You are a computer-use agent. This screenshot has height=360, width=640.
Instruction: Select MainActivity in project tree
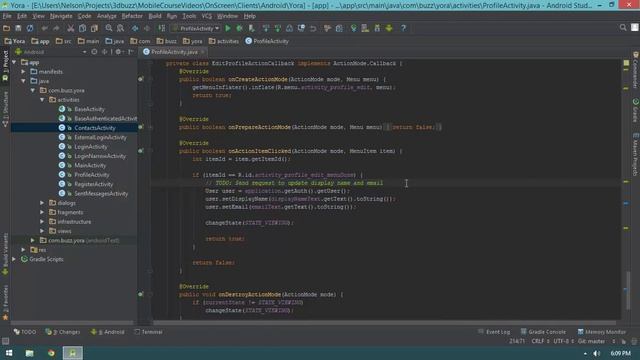coord(90,165)
